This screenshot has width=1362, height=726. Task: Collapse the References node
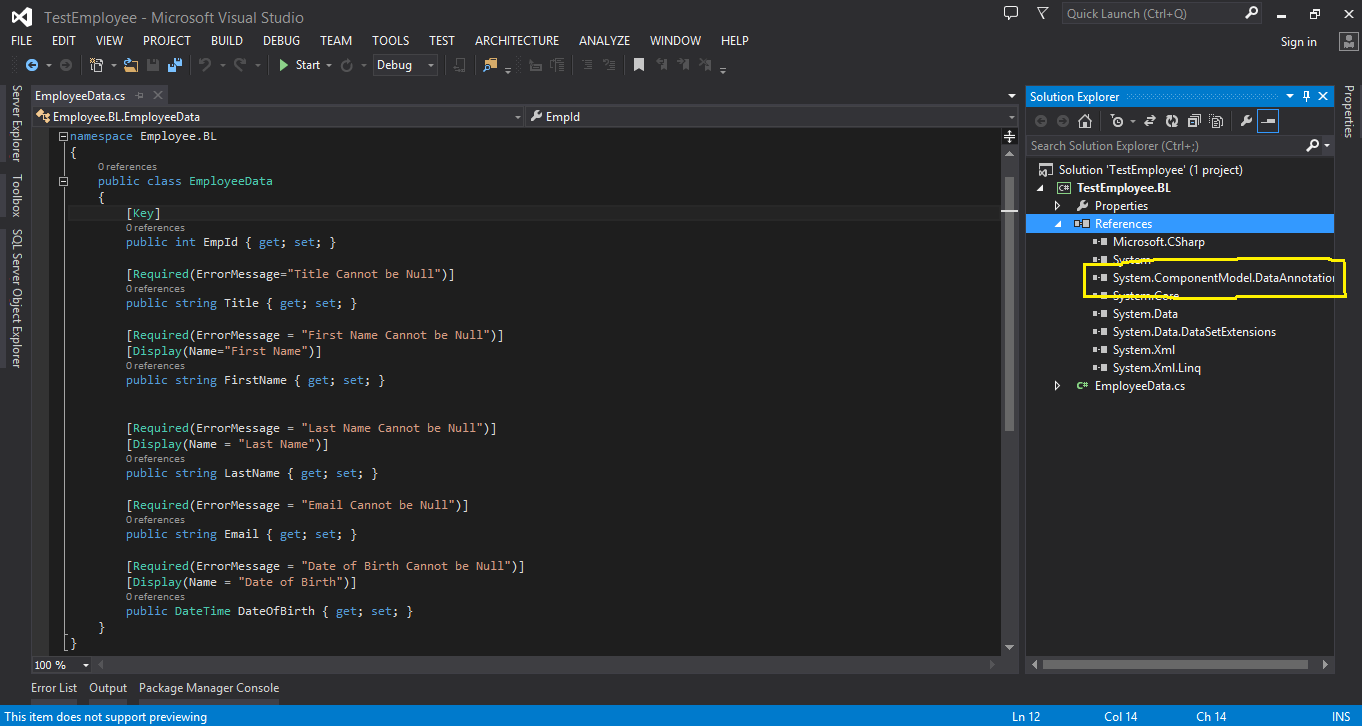coord(1058,223)
